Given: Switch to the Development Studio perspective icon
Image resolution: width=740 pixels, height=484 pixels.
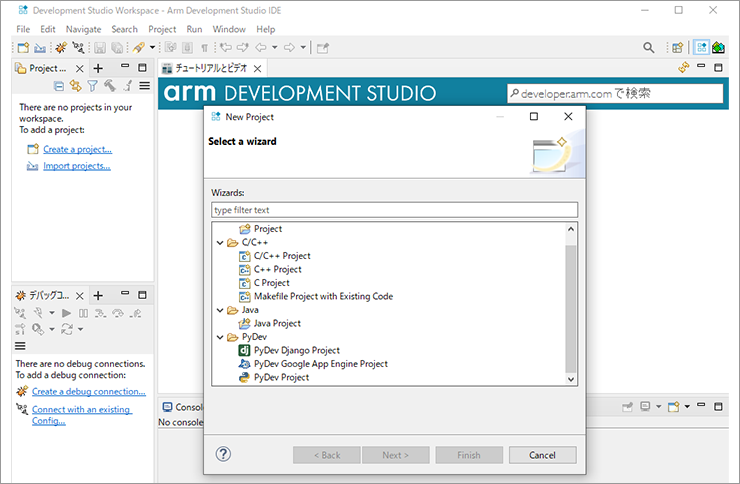Looking at the screenshot, I should tap(702, 48).
